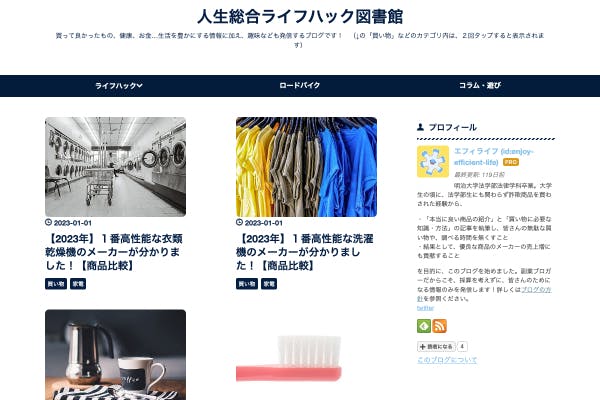Open the coffee pot article thumbnail
Image resolution: width=600 pixels, height=400 pixels.
(116, 355)
